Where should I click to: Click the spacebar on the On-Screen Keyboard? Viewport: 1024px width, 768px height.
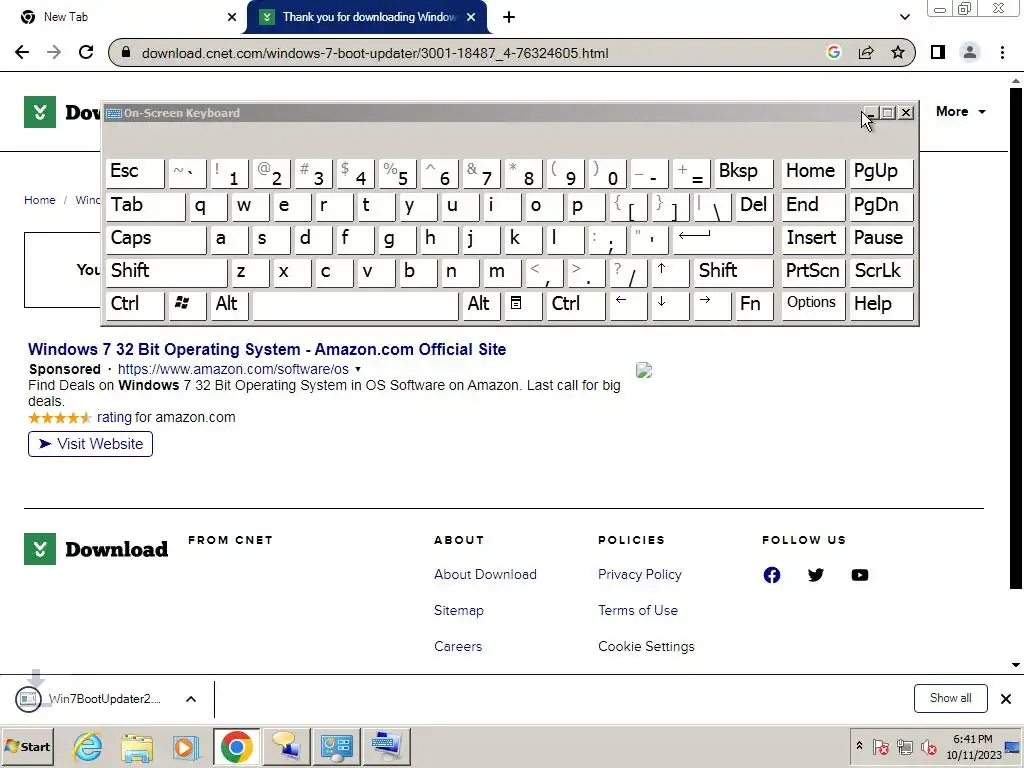click(x=355, y=304)
